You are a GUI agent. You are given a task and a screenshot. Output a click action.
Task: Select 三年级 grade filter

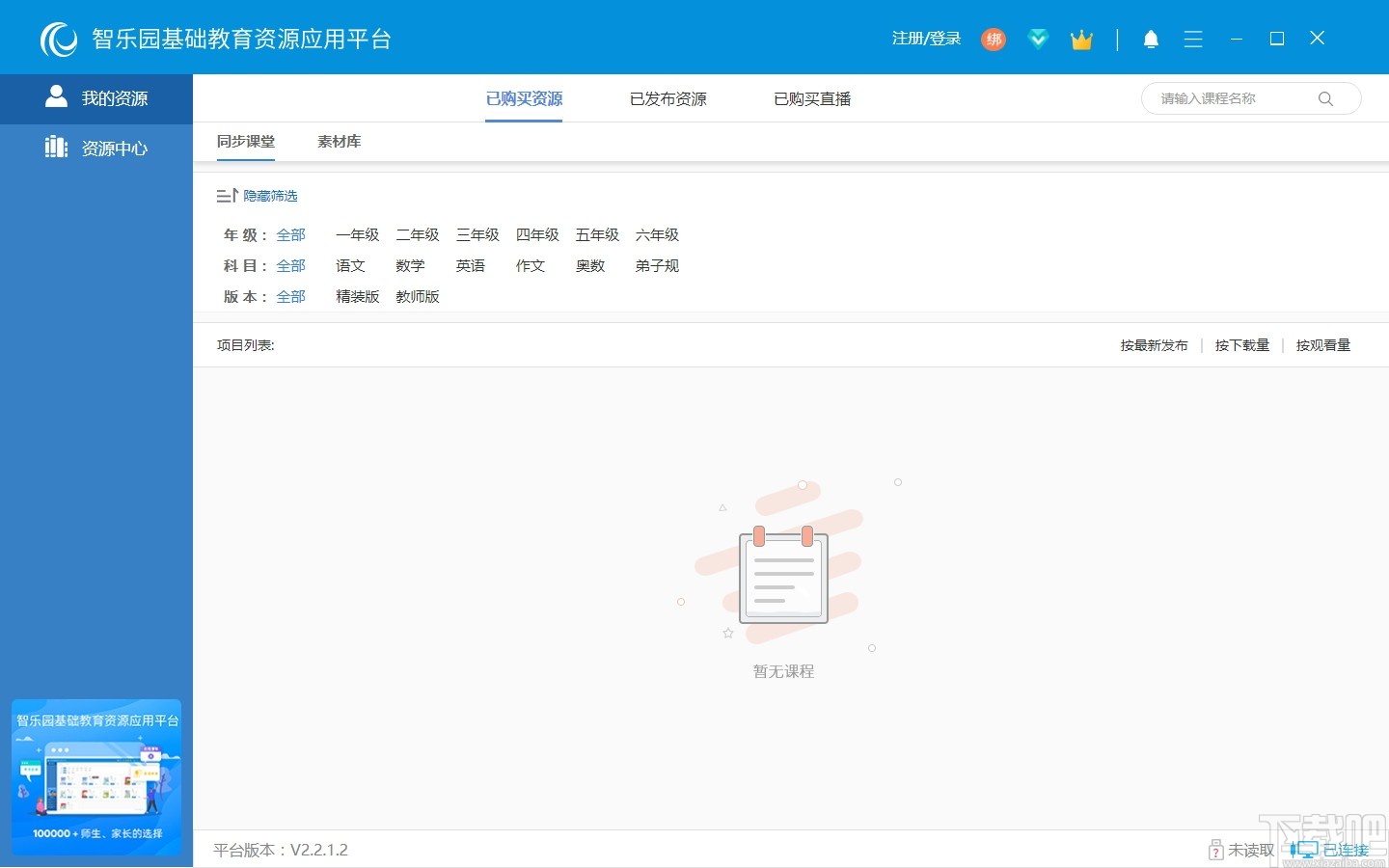tap(477, 234)
